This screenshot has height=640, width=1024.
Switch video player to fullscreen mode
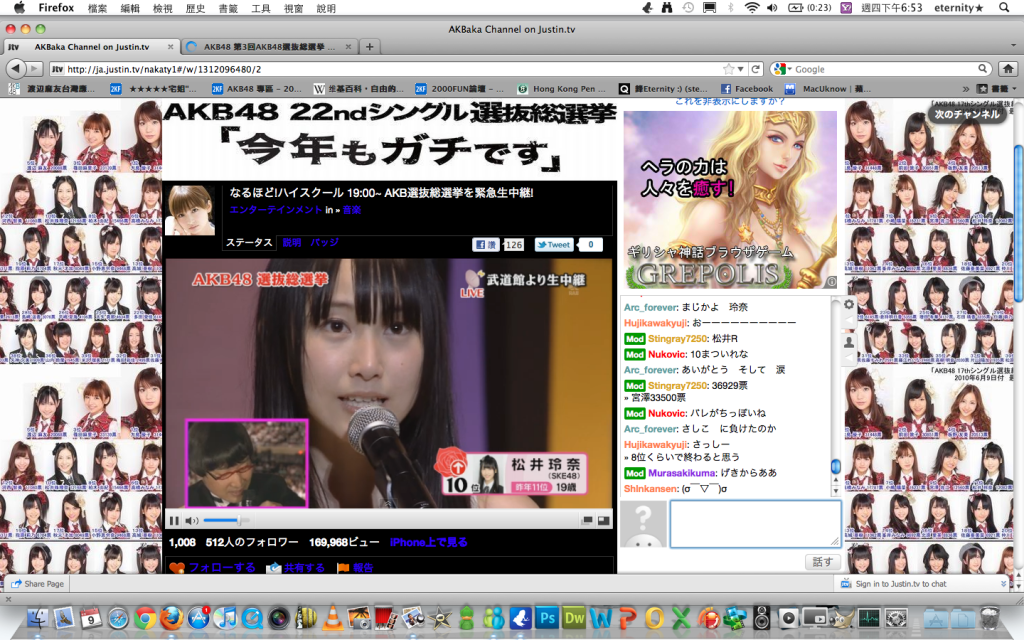(x=603, y=520)
